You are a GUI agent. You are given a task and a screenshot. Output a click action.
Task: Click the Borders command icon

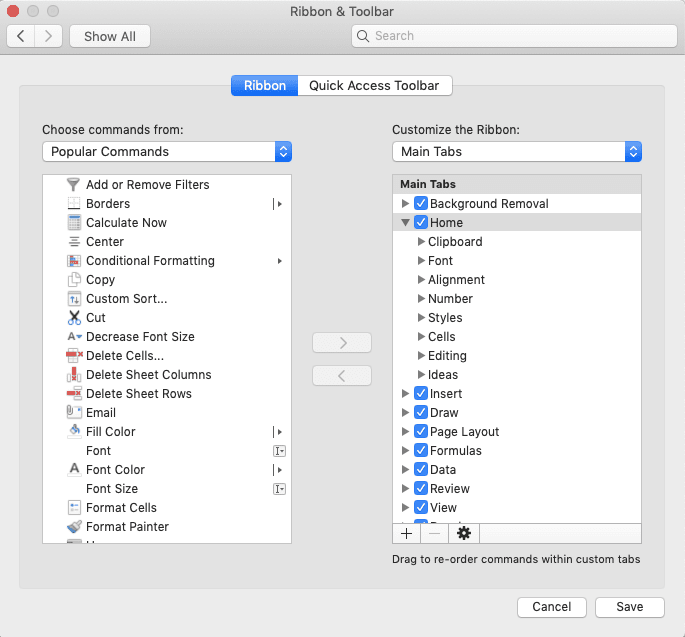(x=74, y=204)
